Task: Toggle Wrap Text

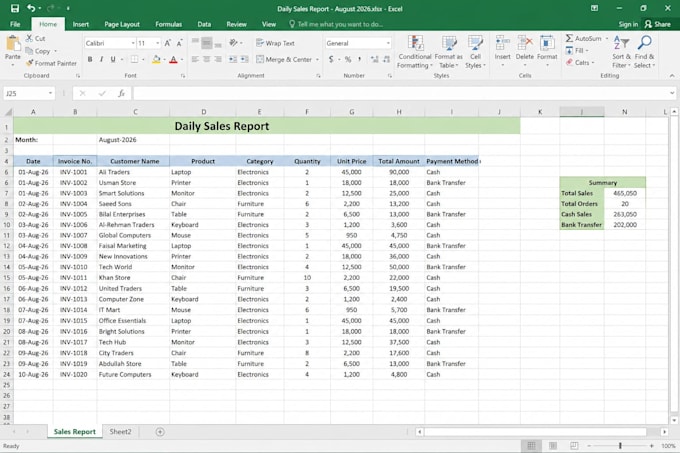Action: (x=275, y=43)
